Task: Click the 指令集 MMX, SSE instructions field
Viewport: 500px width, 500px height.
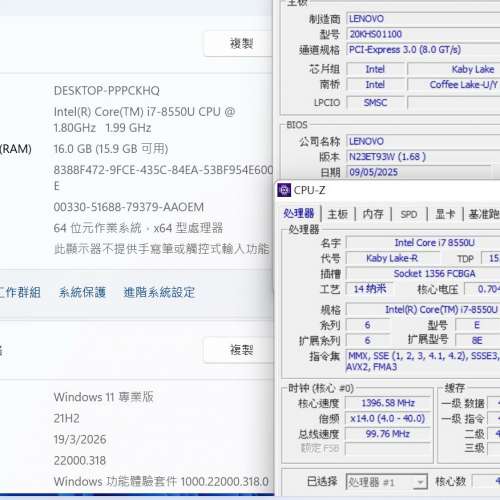Action: coord(423,361)
